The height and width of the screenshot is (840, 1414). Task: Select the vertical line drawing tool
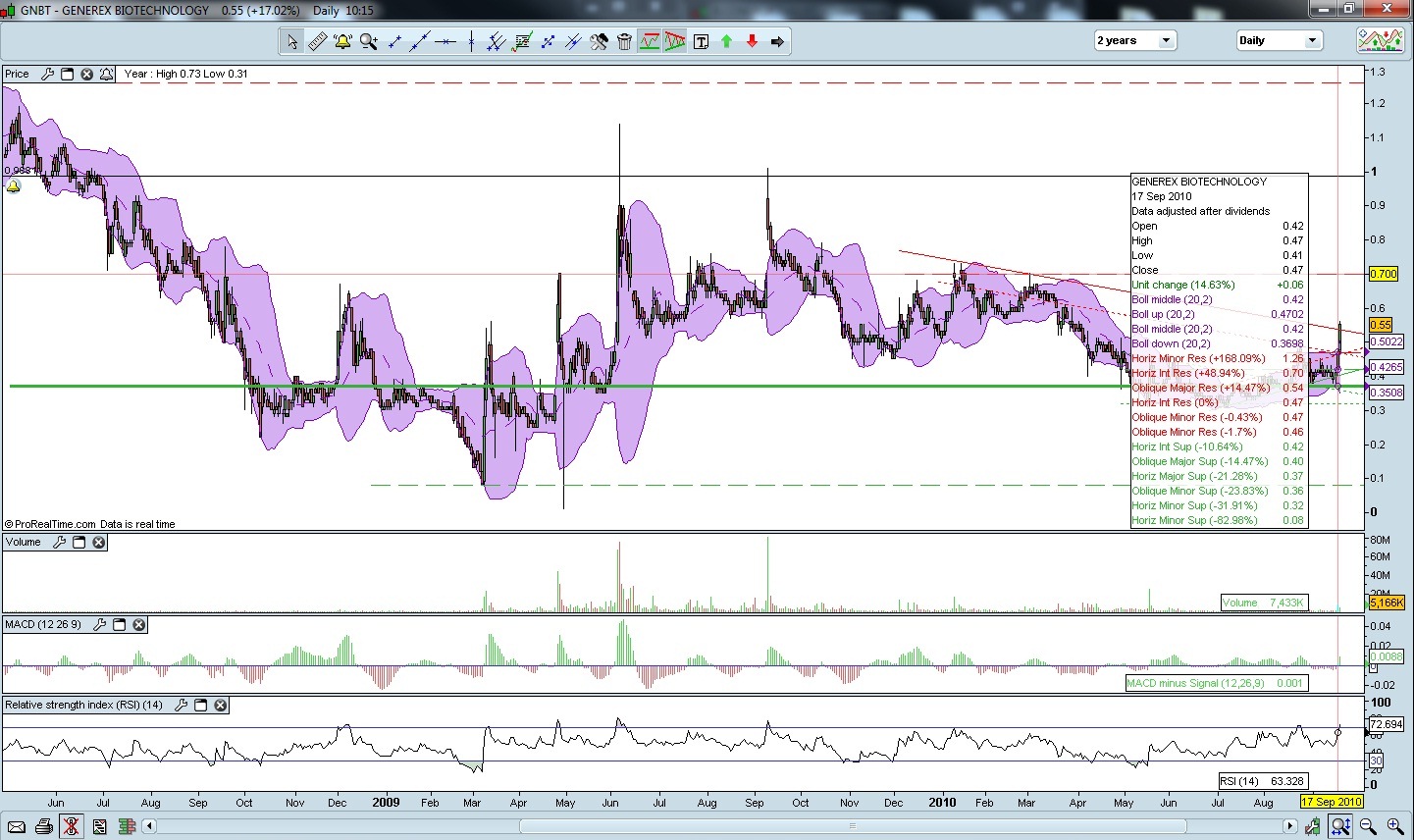471,41
